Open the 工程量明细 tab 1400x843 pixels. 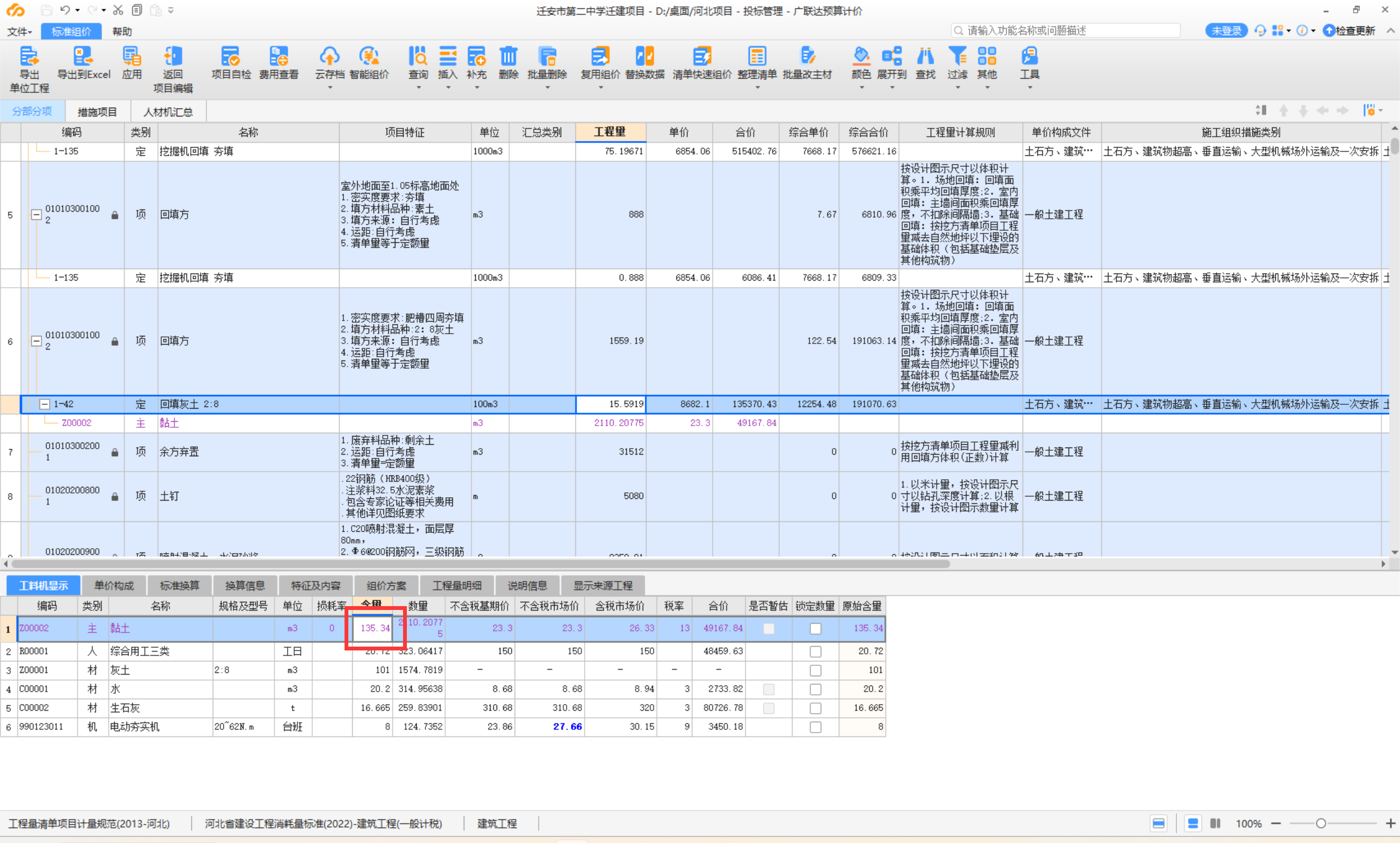(457, 586)
